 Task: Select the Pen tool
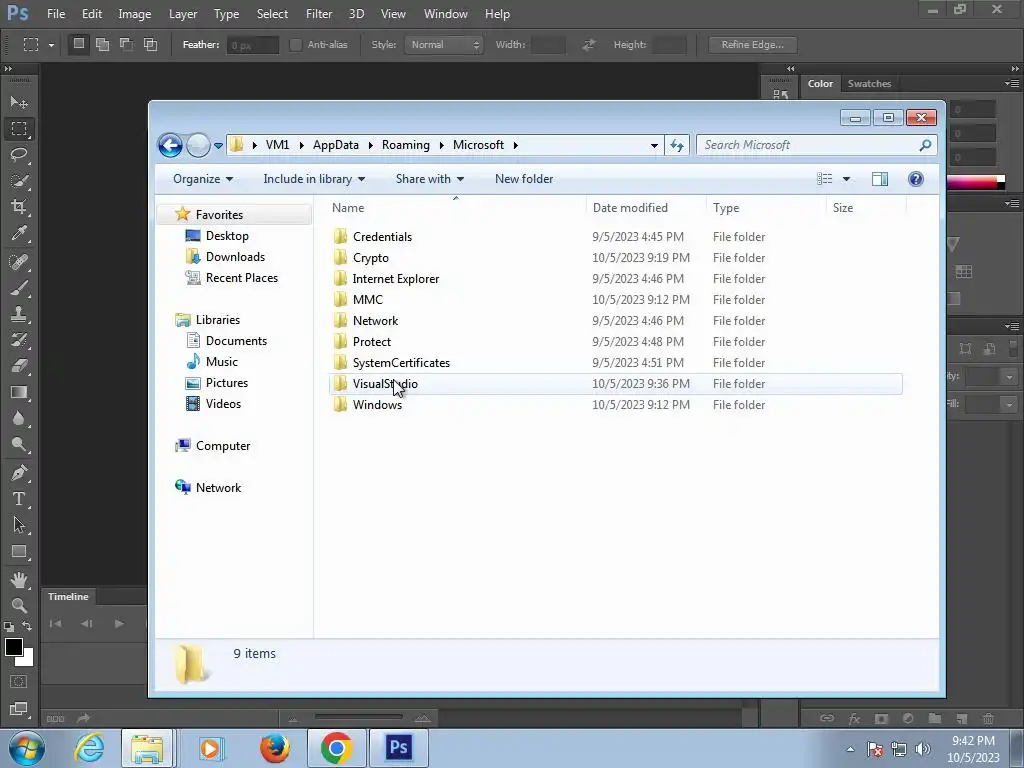pyautogui.click(x=19, y=473)
